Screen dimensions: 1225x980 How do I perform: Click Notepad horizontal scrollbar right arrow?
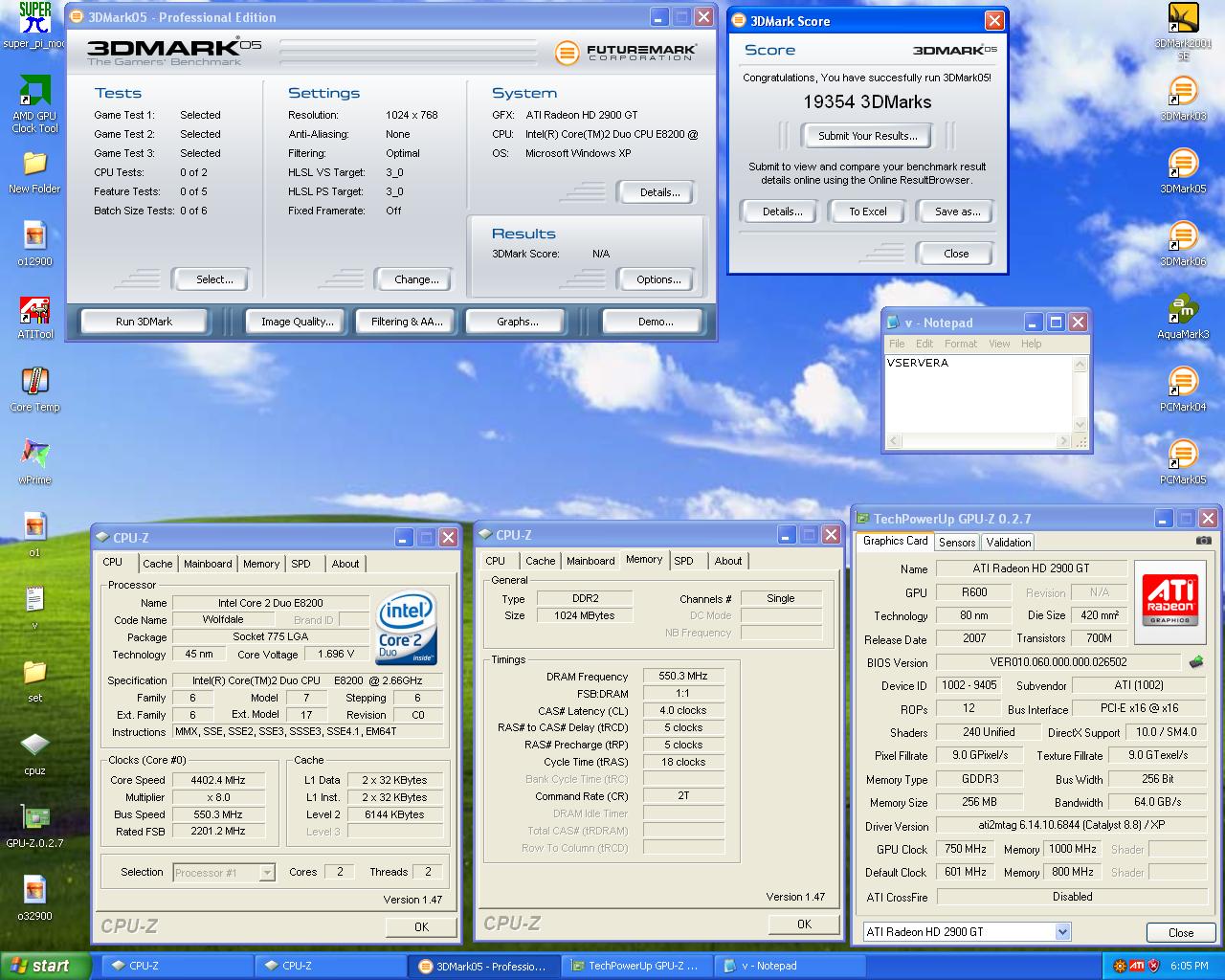1062,441
